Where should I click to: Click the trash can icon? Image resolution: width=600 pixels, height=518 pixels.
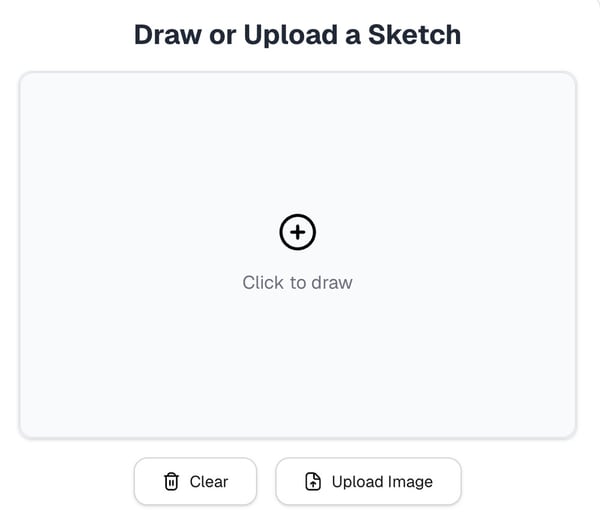pos(171,482)
